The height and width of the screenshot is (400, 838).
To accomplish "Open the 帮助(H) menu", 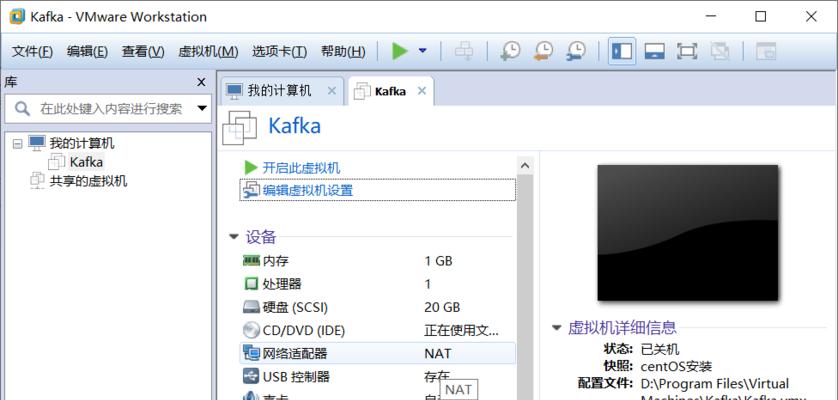I will (x=343, y=52).
